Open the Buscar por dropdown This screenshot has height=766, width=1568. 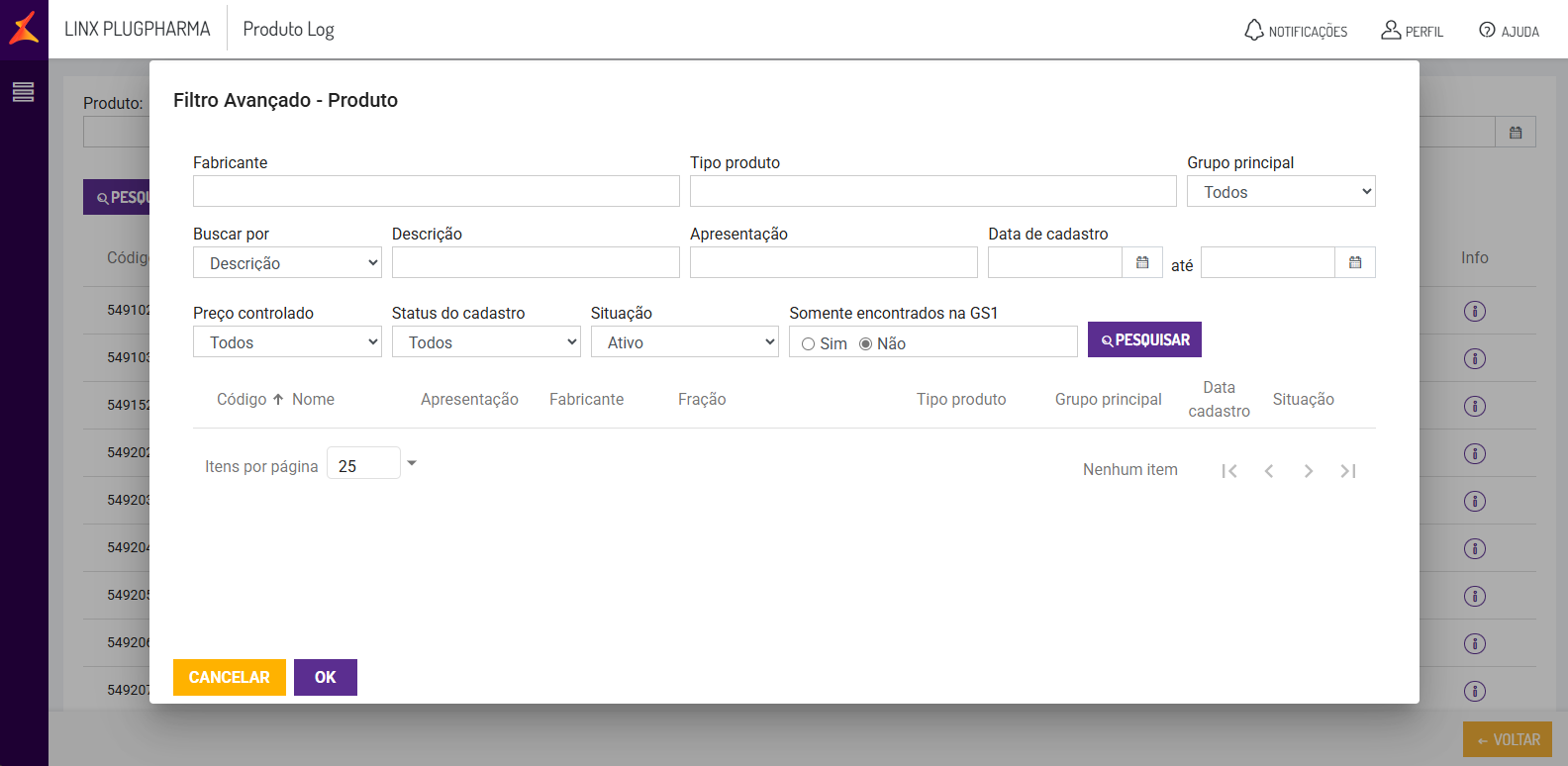click(x=287, y=263)
